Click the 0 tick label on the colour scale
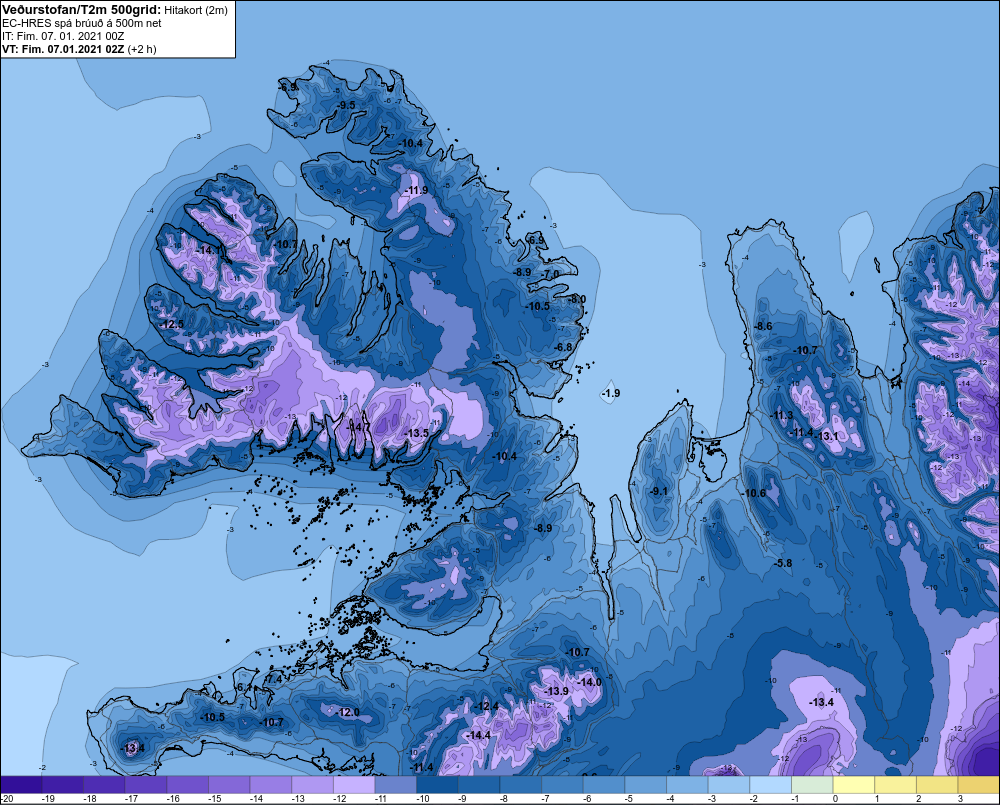The image size is (1000, 805). pos(835,799)
